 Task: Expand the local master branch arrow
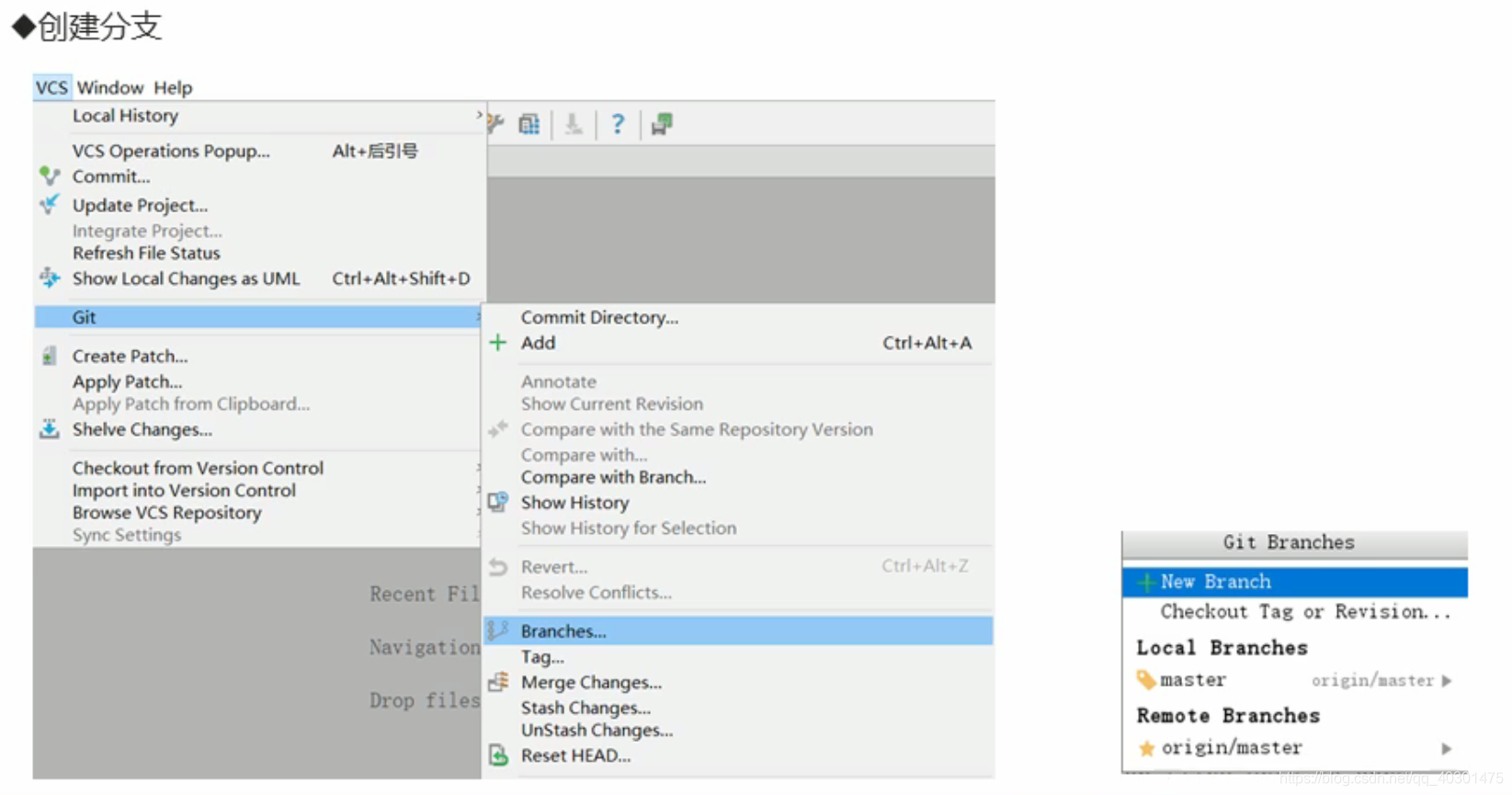click(1447, 681)
